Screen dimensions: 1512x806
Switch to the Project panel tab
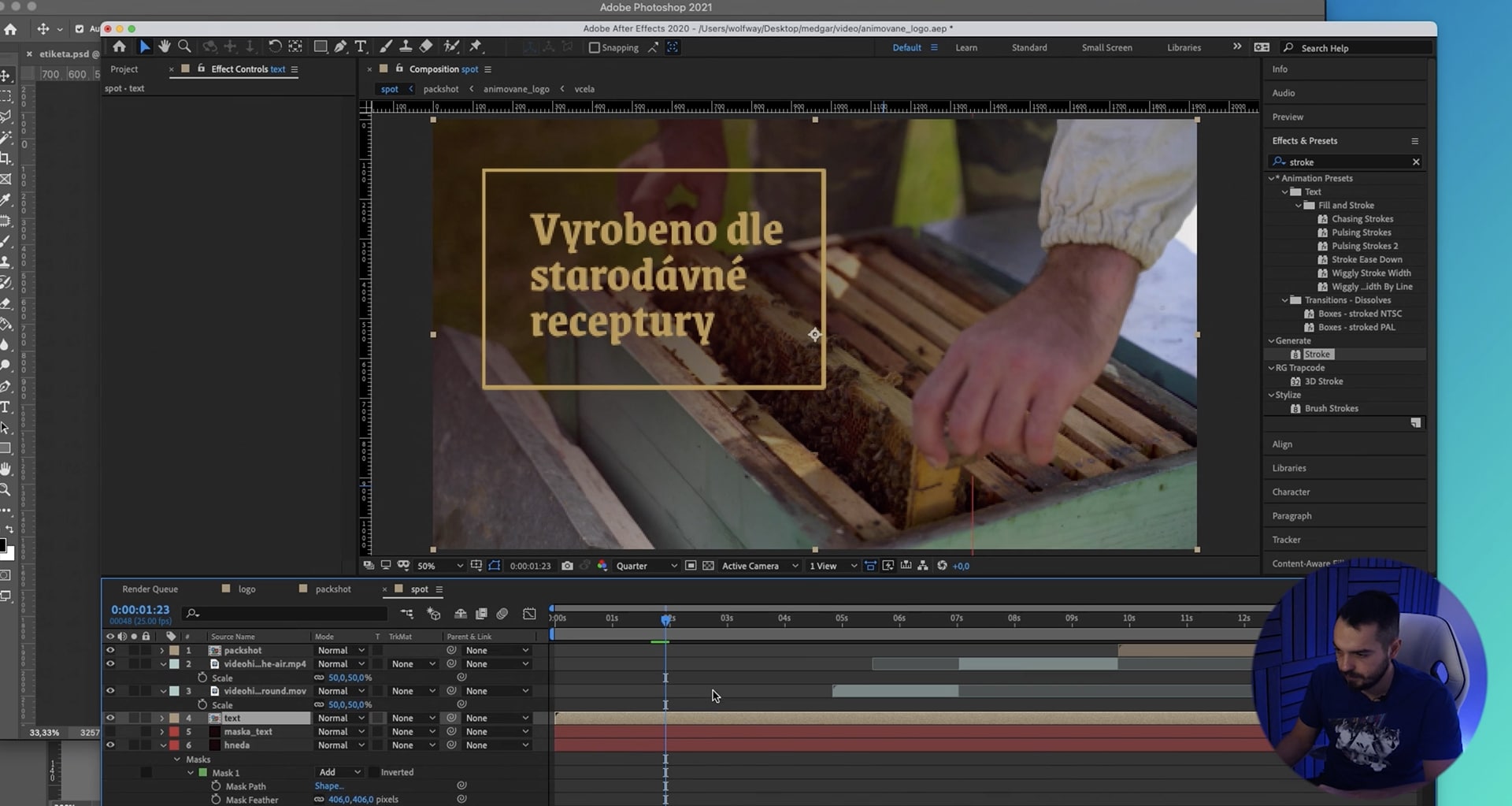[124, 69]
